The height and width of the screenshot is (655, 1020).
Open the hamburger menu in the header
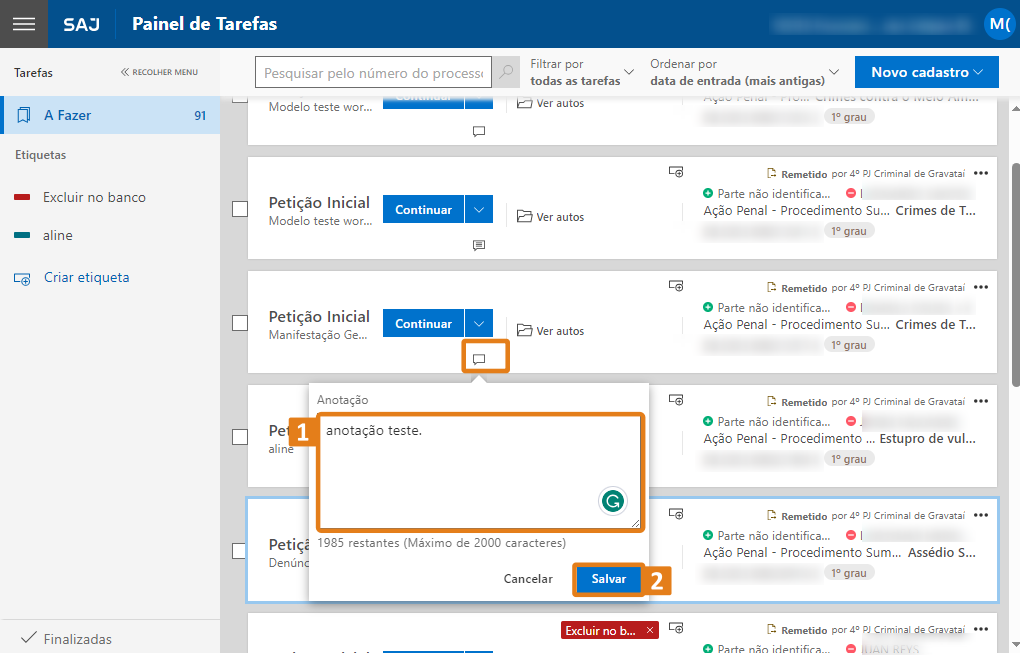coord(23,24)
